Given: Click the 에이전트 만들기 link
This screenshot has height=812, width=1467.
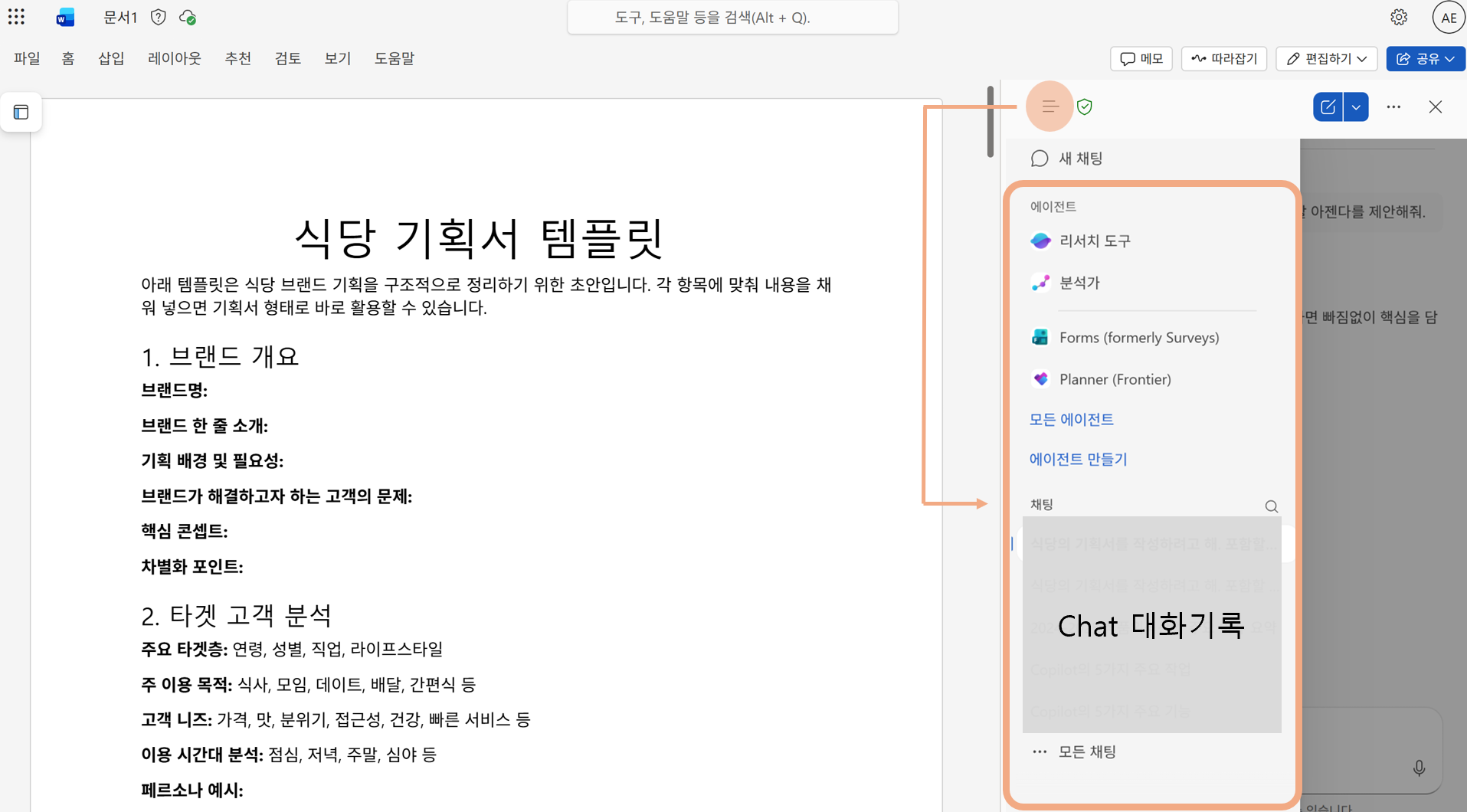Looking at the screenshot, I should pos(1078,459).
